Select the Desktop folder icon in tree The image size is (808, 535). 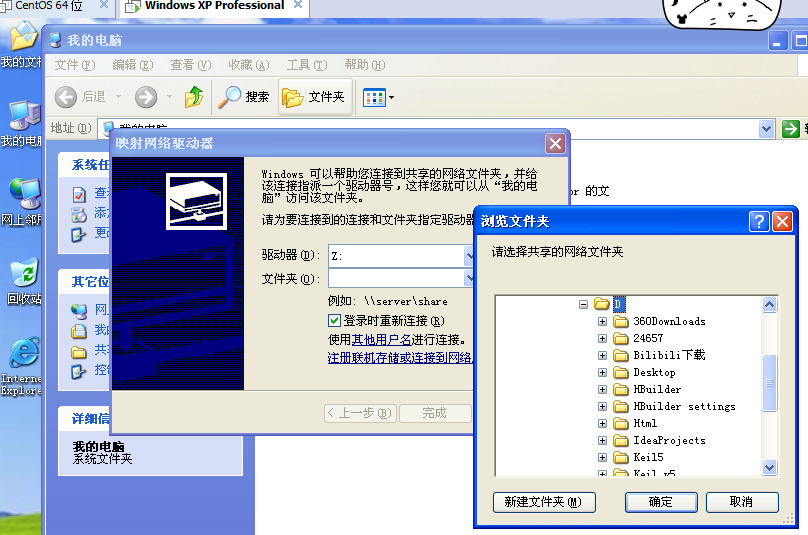pyautogui.click(x=621, y=373)
